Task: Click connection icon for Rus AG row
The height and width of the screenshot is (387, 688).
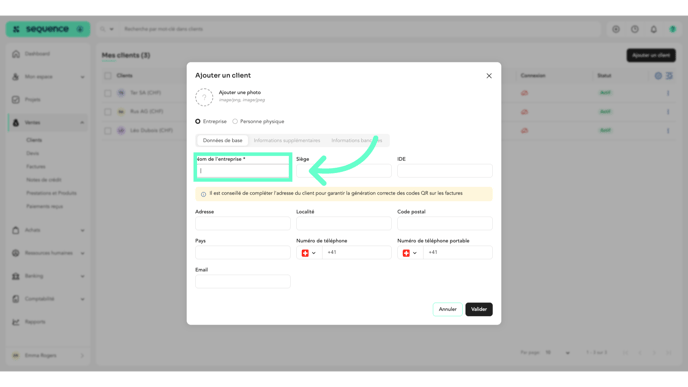Action: click(524, 112)
